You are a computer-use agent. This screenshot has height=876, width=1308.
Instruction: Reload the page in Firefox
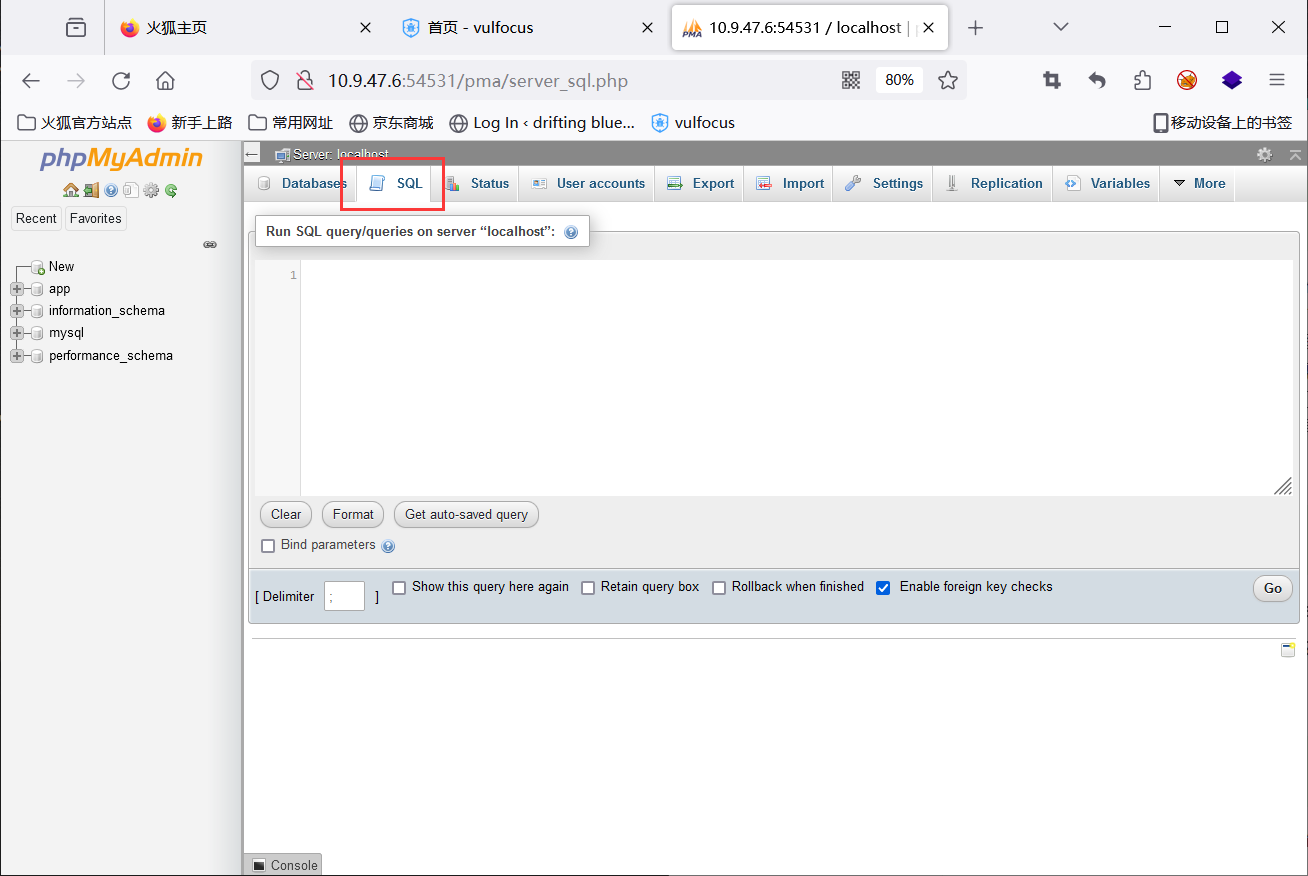[121, 81]
